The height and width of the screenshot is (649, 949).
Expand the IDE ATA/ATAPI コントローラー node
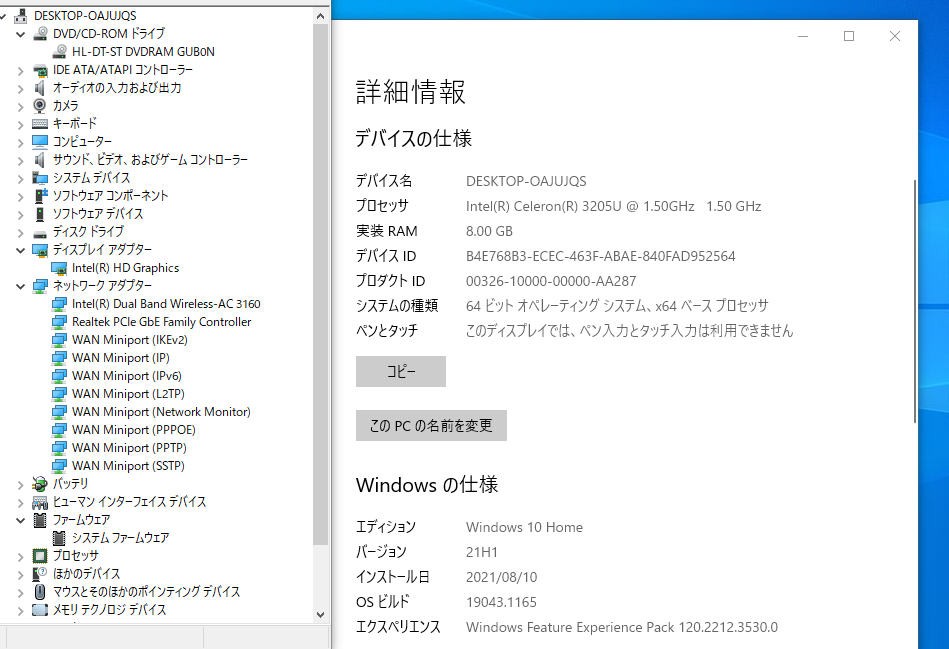coord(21,71)
